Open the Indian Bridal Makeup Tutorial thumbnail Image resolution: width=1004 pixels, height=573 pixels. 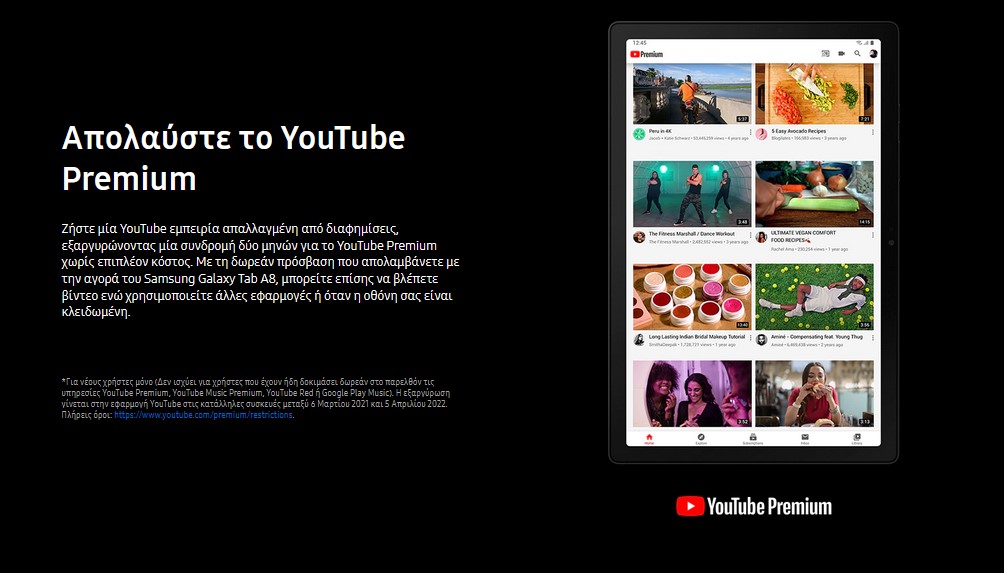pos(692,297)
